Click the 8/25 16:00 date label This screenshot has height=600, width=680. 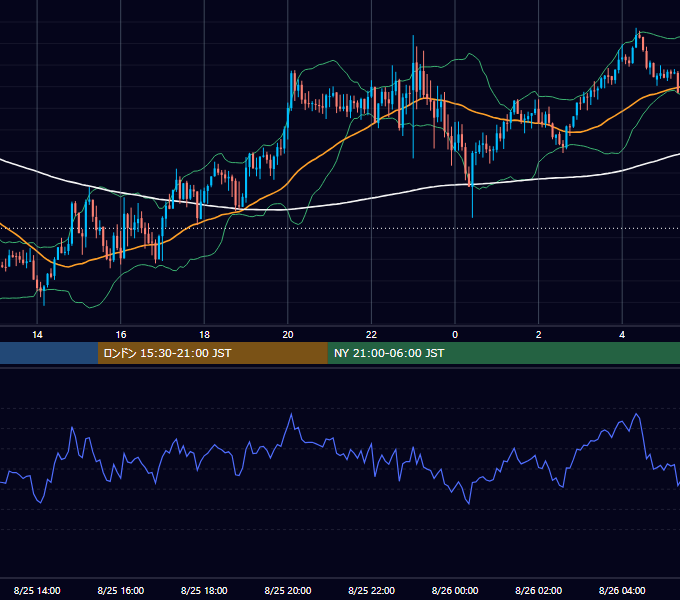click(121, 590)
